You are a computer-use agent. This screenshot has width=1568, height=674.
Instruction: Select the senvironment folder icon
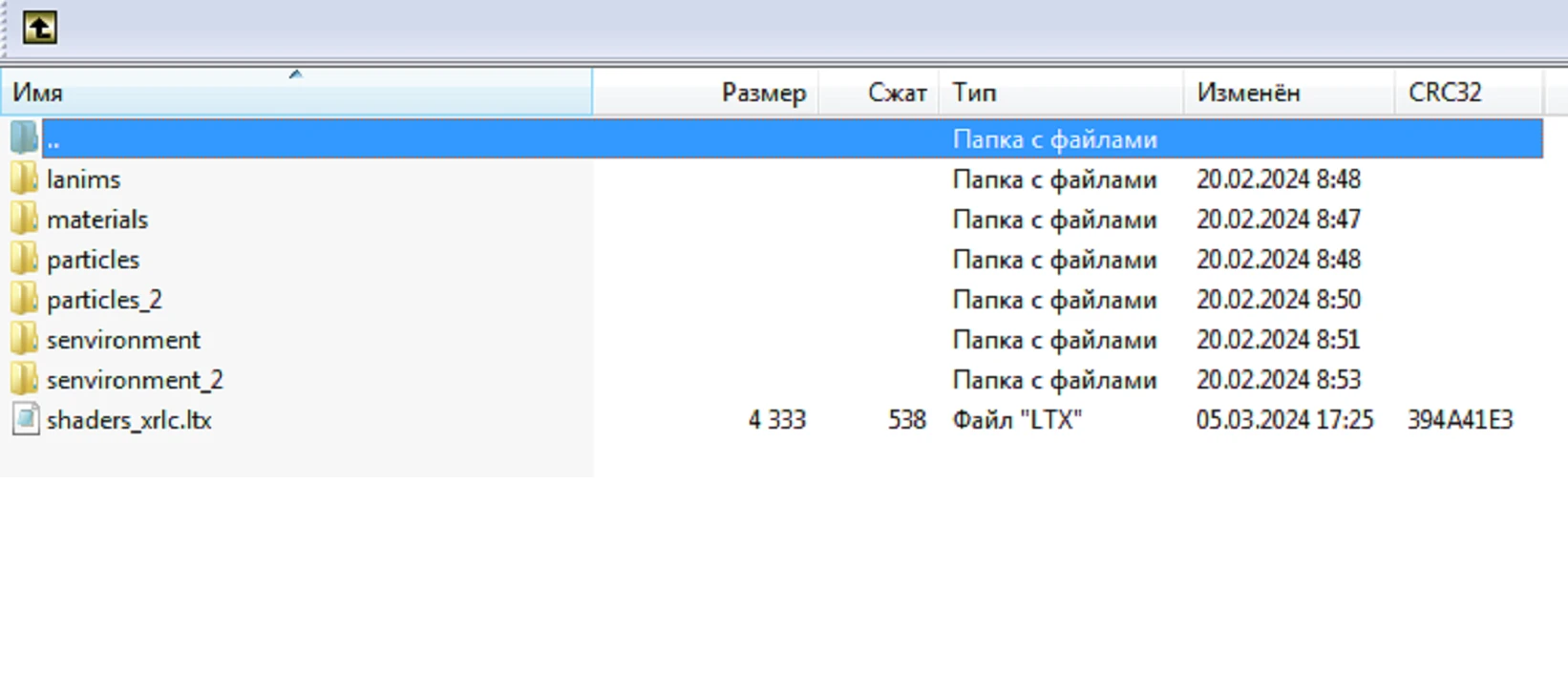(25, 340)
